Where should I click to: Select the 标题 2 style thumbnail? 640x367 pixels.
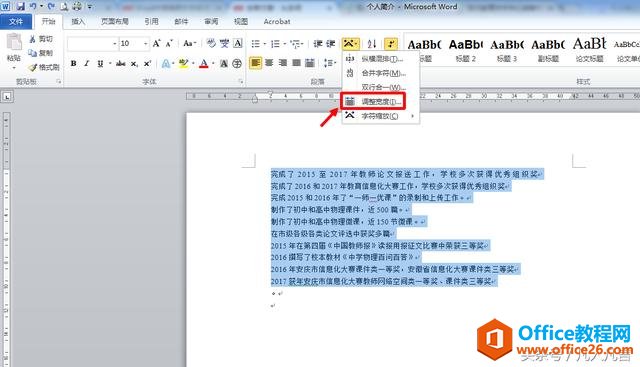tap(466, 50)
